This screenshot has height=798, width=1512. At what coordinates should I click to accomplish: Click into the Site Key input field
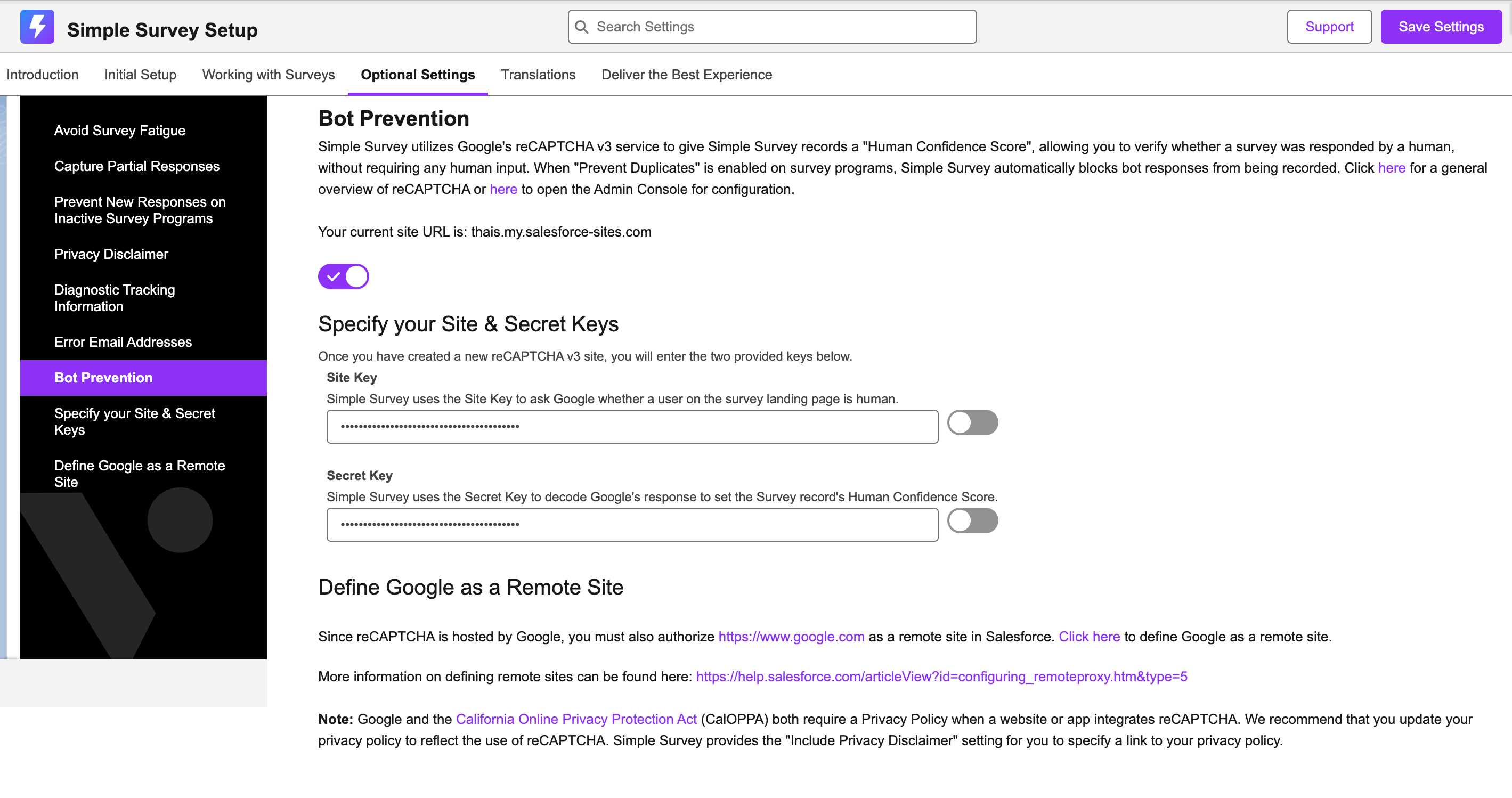tap(632, 427)
